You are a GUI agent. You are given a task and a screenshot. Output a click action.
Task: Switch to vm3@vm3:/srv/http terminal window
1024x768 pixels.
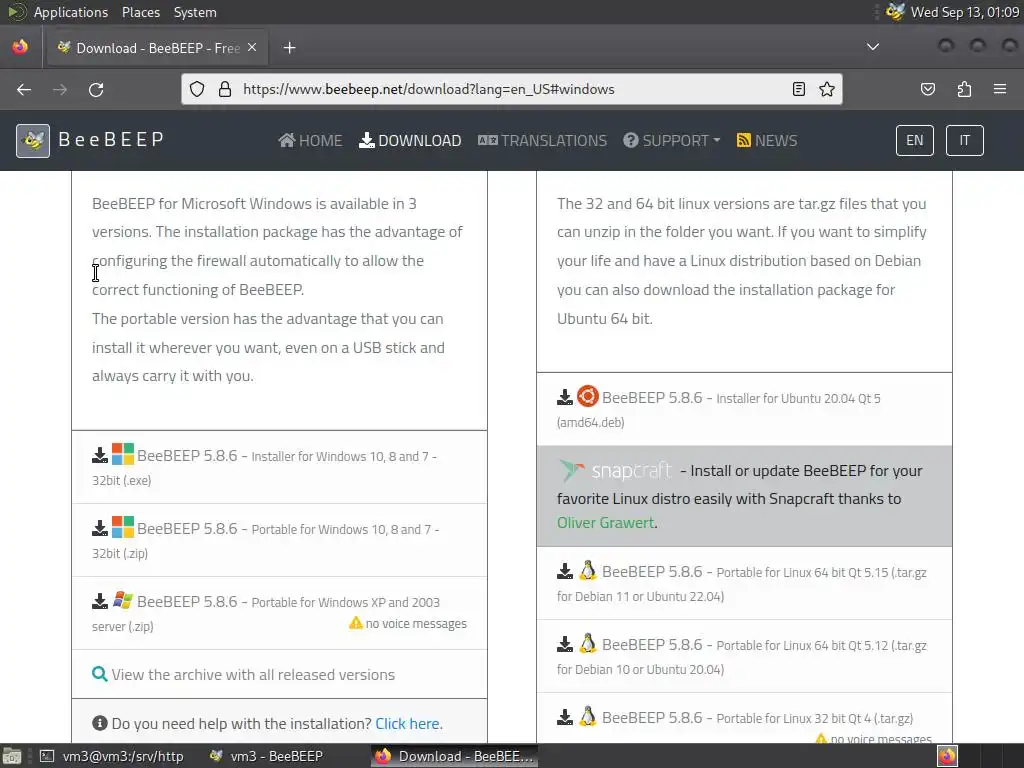[x=112, y=756]
